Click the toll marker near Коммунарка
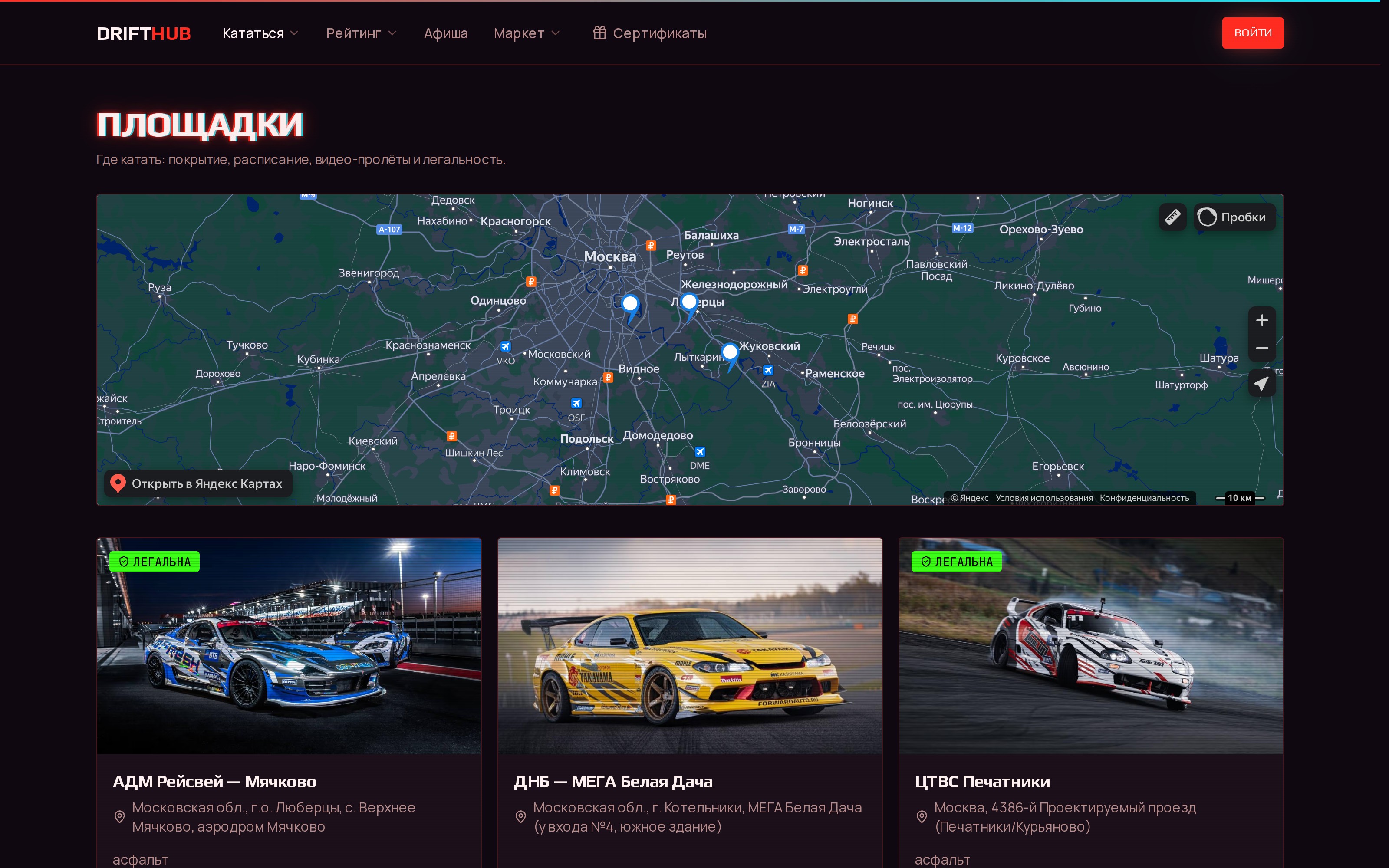This screenshot has width=1389, height=868. click(x=608, y=378)
